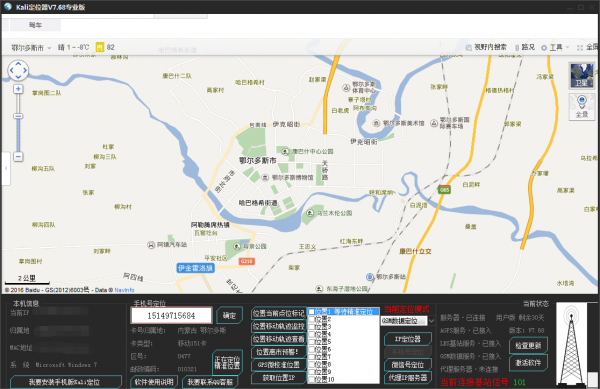Check the 位置5 checkbox
600x389 pixels.
click(x=312, y=342)
